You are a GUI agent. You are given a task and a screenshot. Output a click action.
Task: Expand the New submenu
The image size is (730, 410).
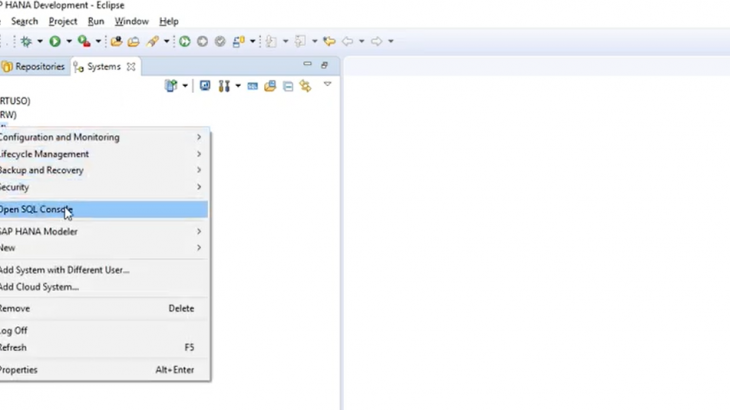point(103,248)
